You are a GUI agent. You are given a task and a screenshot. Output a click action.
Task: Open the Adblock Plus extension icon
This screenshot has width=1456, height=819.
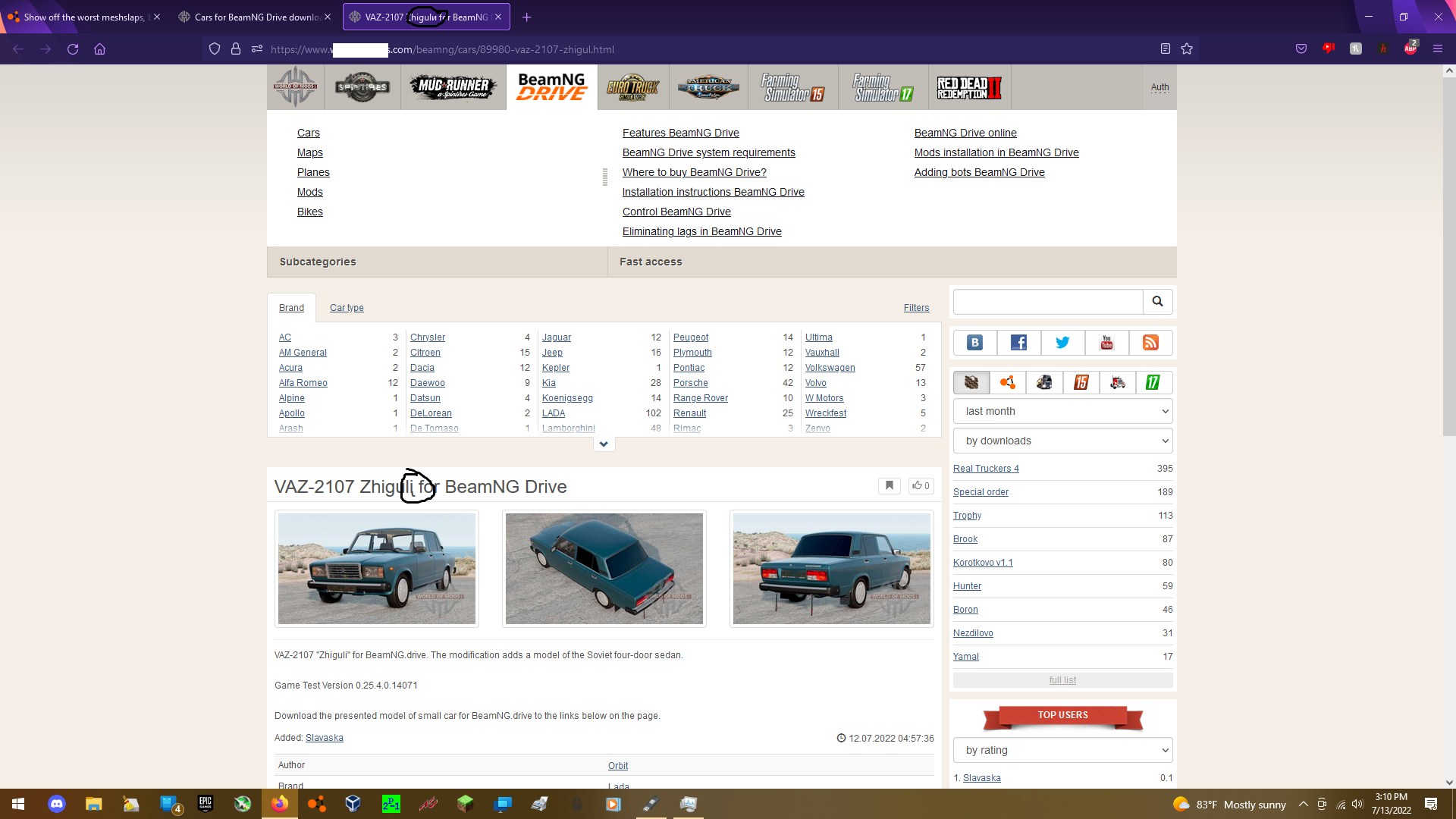point(1410,48)
